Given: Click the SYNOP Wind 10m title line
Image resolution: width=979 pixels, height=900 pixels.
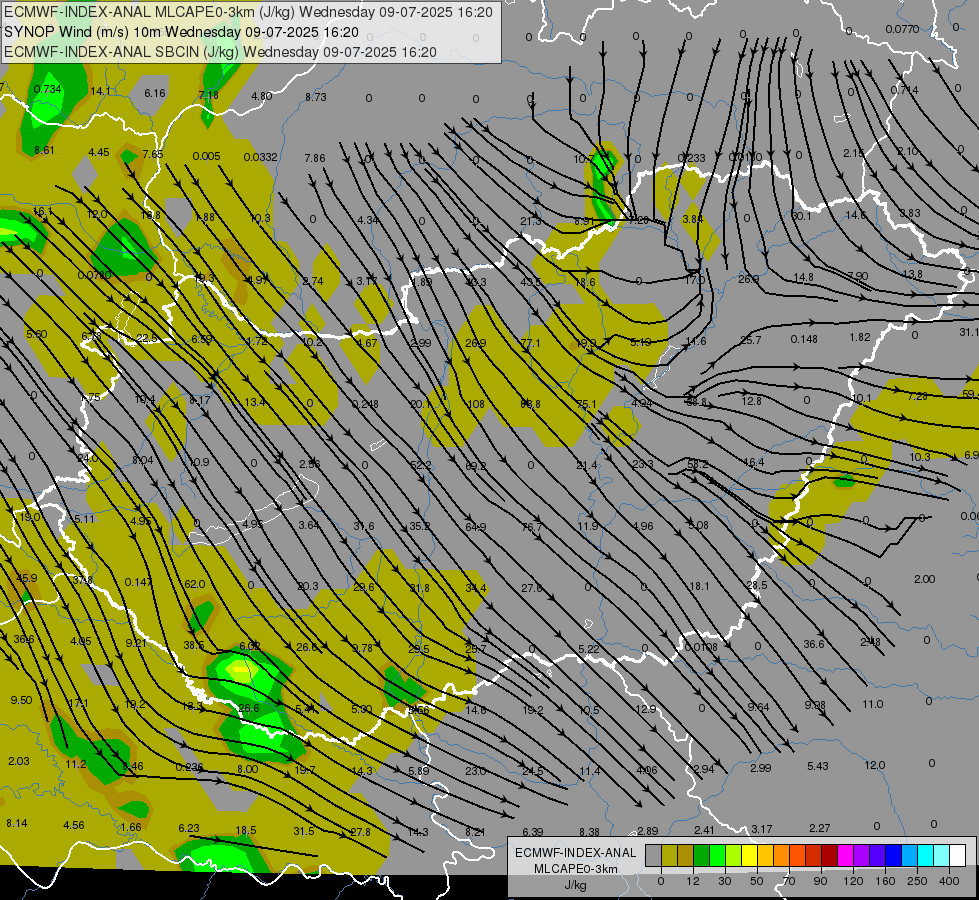Looking at the screenshot, I should 182,32.
